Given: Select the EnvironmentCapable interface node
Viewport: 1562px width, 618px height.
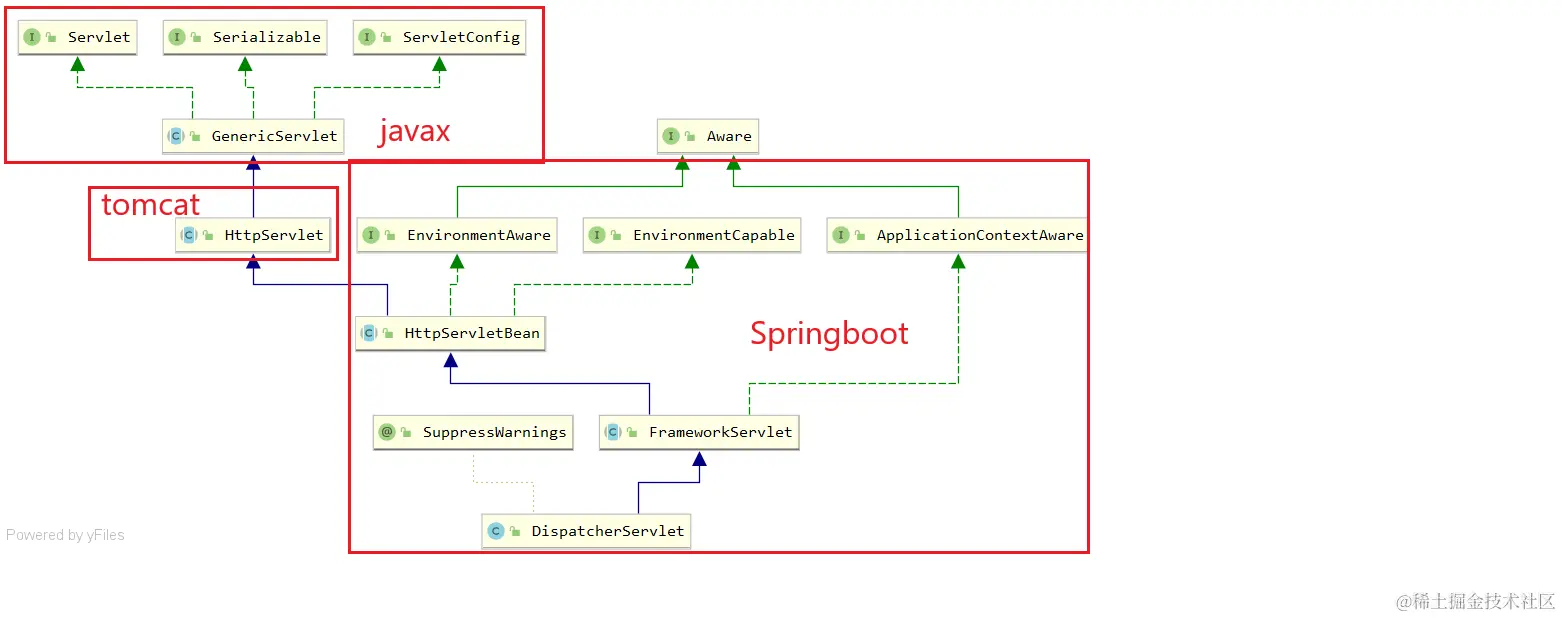Looking at the screenshot, I should pos(692,235).
